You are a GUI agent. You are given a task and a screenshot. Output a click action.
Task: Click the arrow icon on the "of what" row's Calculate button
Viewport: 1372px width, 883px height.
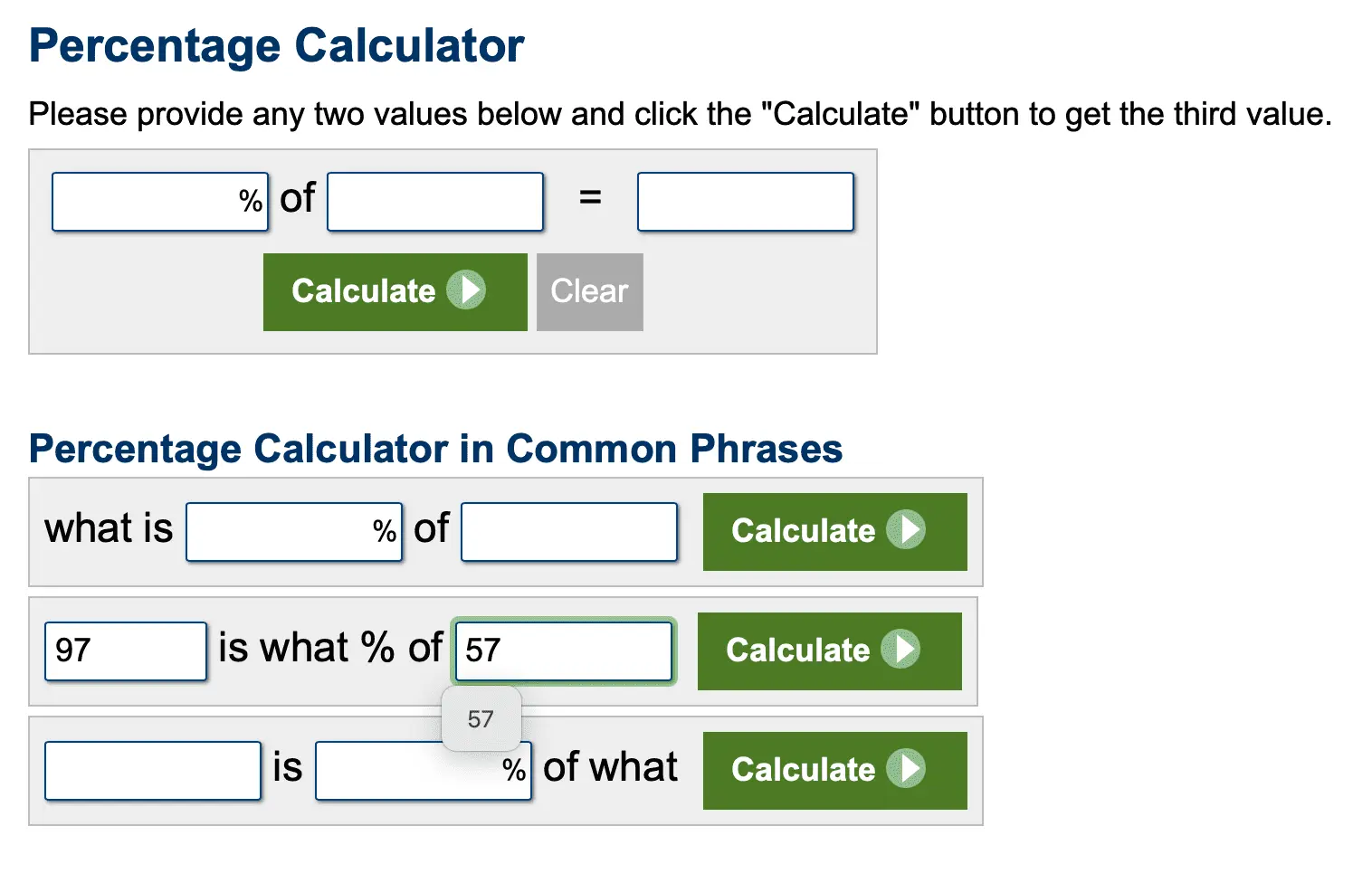[x=906, y=768]
